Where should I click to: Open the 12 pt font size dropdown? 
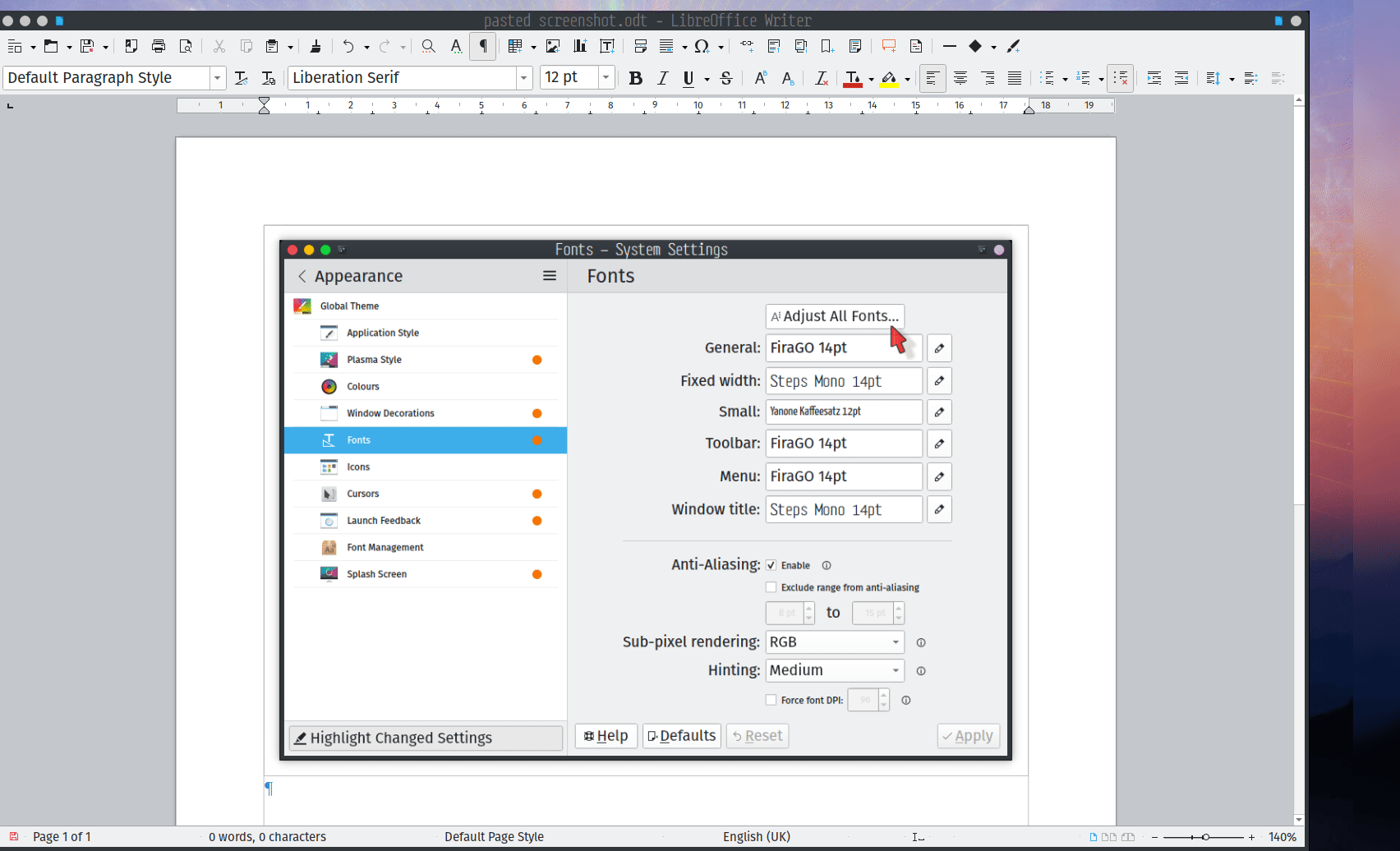606,78
